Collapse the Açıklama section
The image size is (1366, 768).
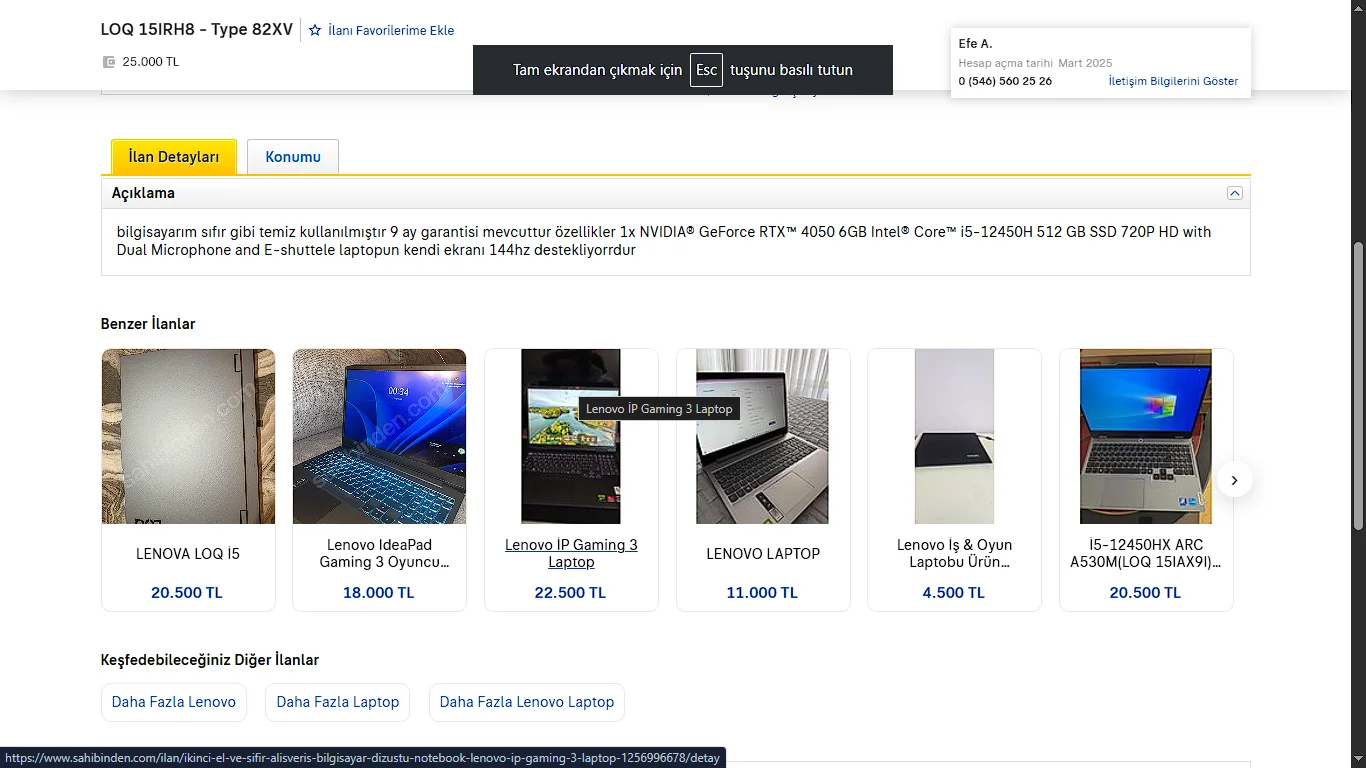[x=1235, y=193]
